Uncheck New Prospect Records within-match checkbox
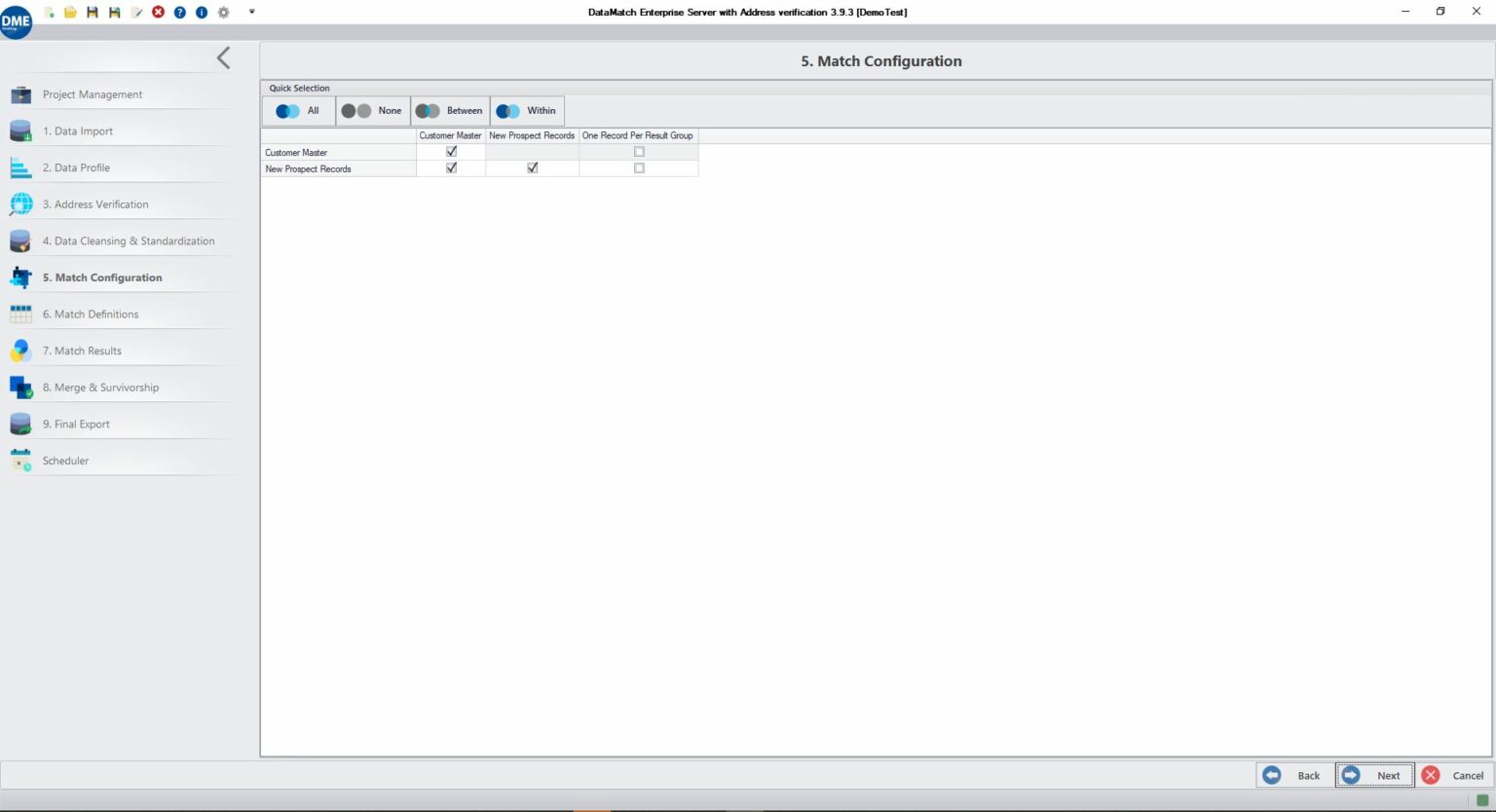1496x812 pixels. (x=532, y=168)
